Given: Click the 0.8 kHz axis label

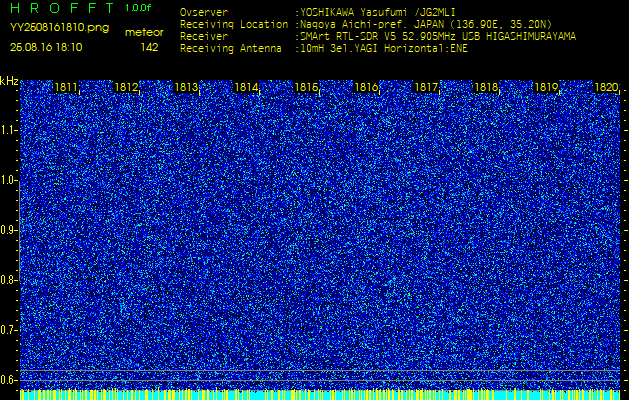Looking at the screenshot, I should coord(9,280).
